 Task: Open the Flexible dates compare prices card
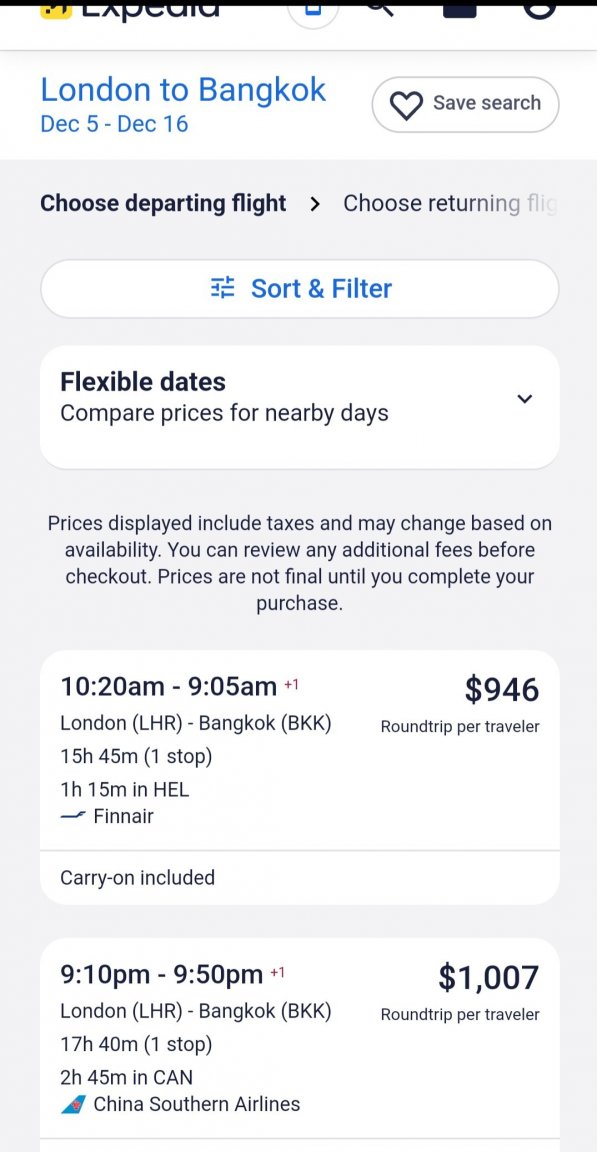point(300,407)
